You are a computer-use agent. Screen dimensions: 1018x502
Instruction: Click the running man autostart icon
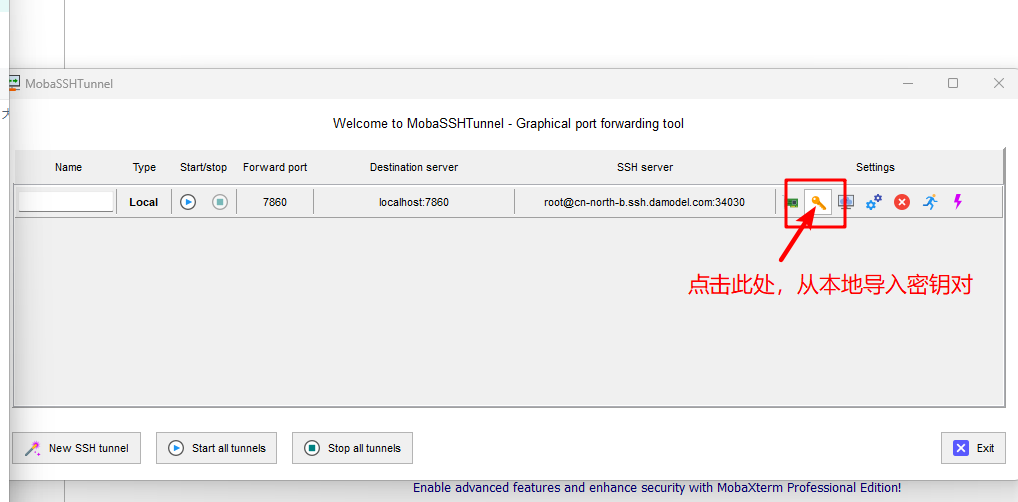(x=930, y=202)
